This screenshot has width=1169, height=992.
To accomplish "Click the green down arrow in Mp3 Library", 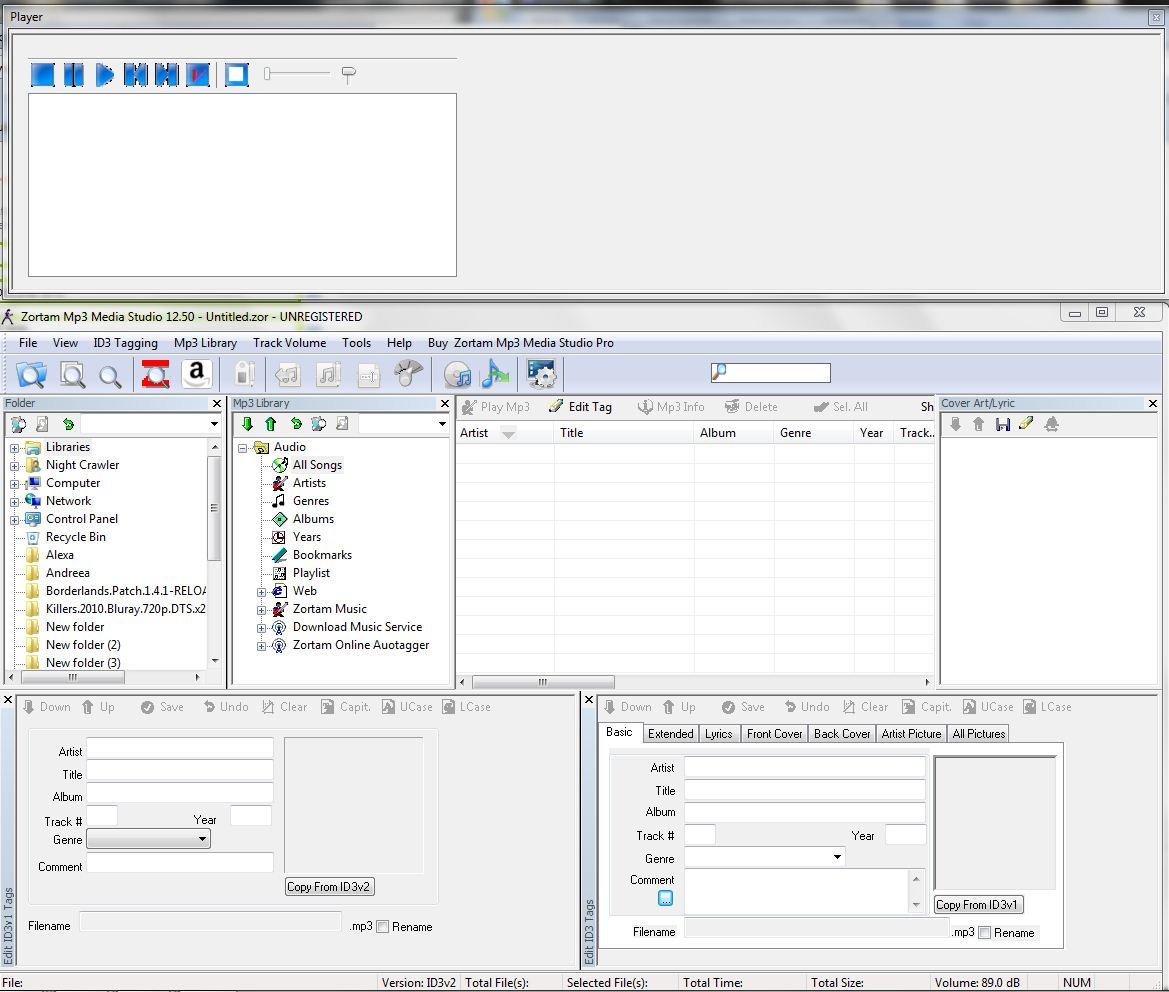I will [x=247, y=424].
